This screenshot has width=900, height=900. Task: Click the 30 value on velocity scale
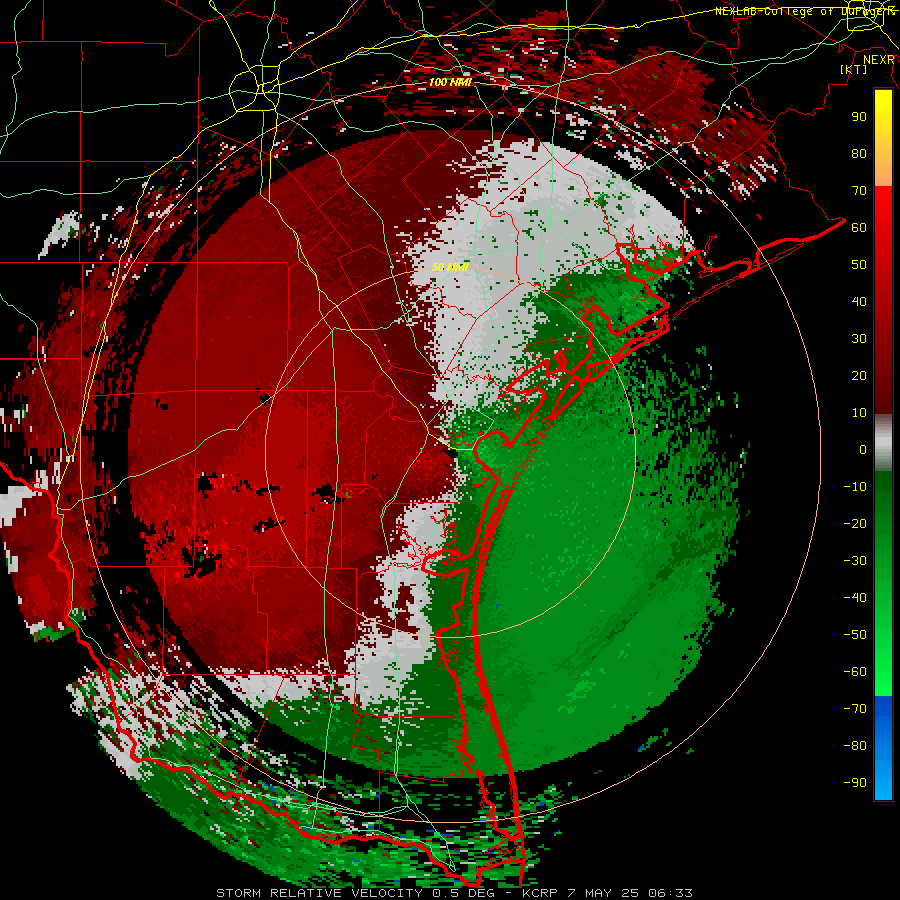pos(859,339)
